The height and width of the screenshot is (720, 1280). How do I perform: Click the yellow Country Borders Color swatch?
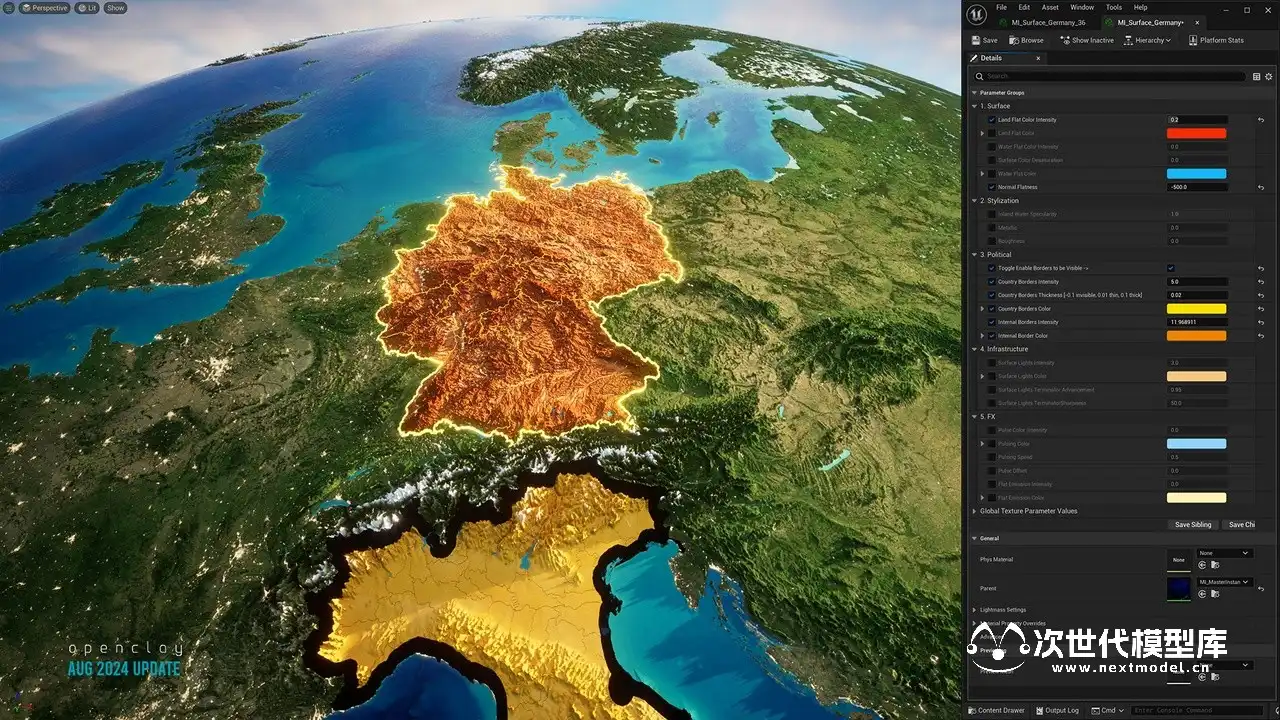click(x=1196, y=309)
